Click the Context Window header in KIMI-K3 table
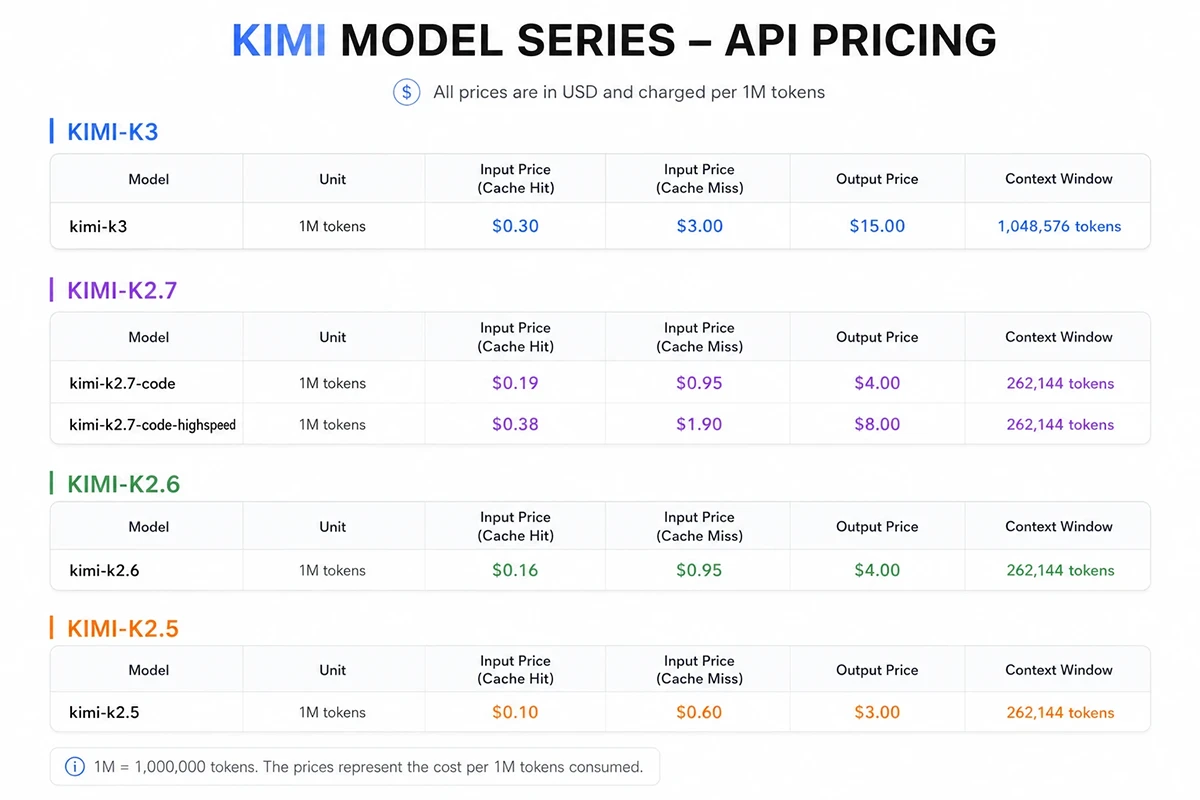The image size is (1200, 800). pos(1059,179)
